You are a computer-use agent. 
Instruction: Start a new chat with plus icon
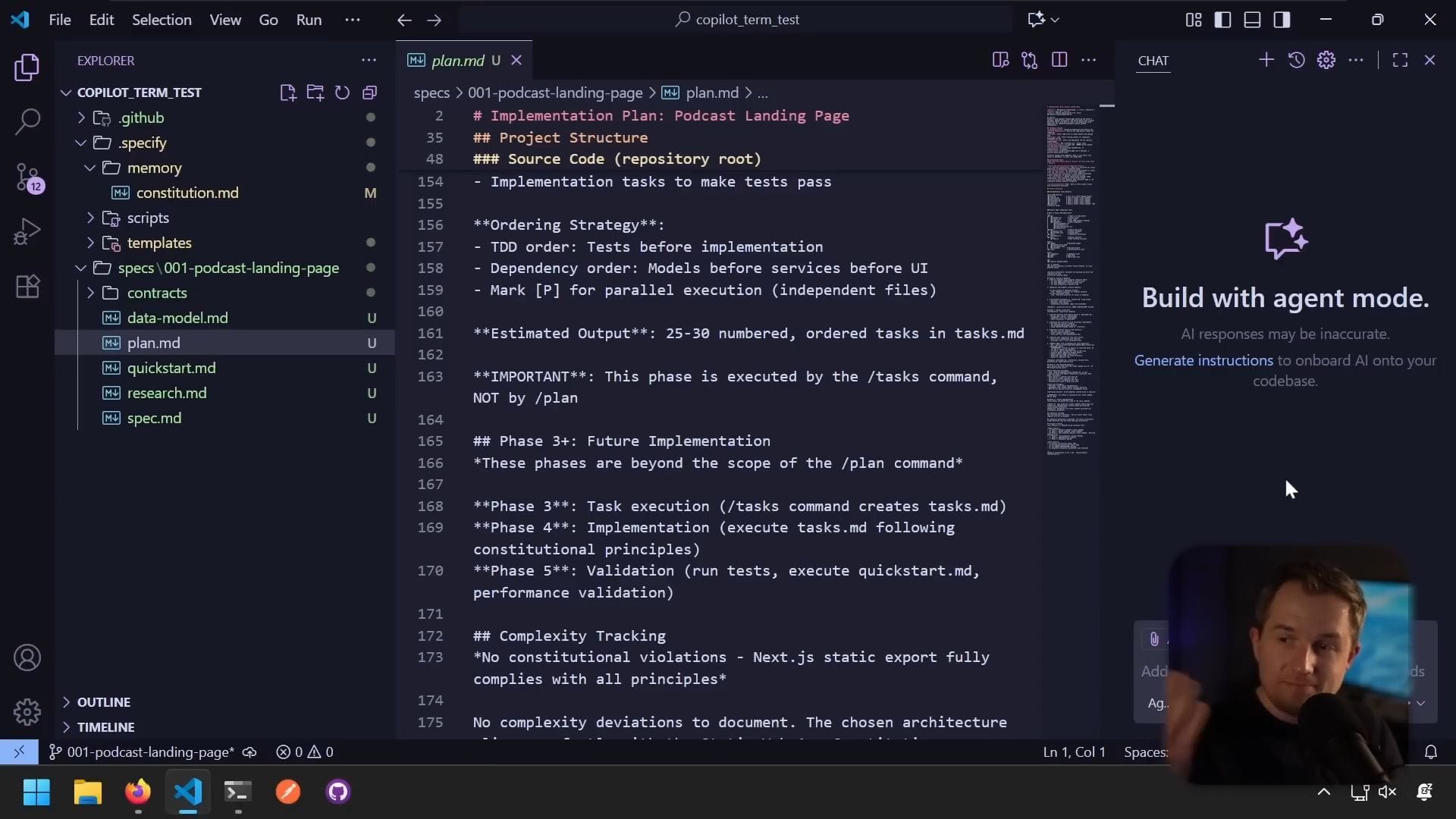(1266, 60)
